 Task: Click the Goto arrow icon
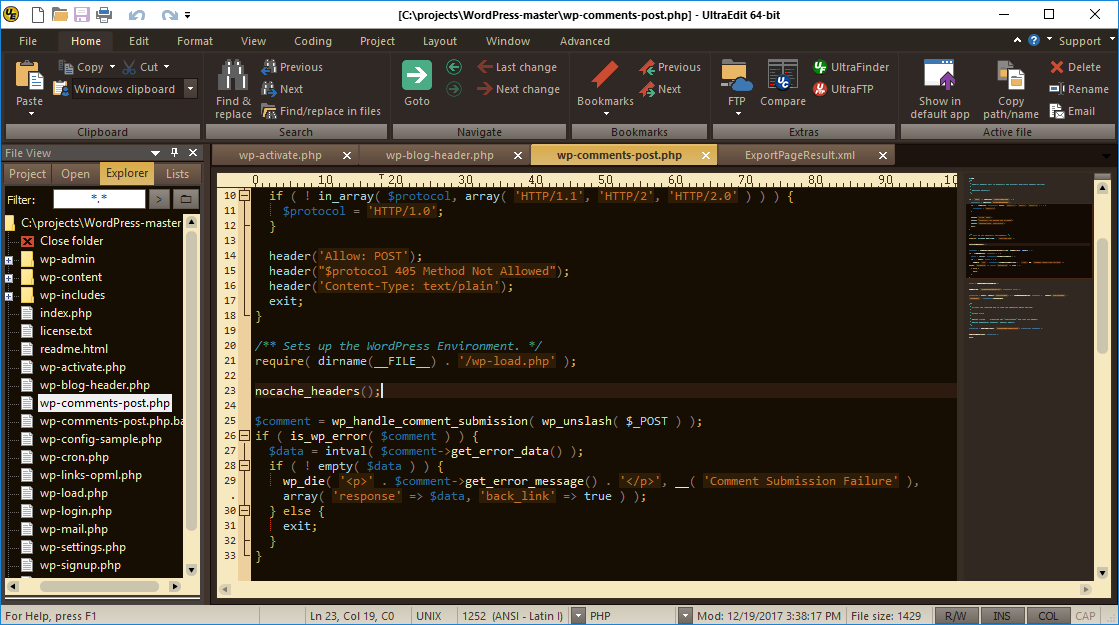(417, 76)
